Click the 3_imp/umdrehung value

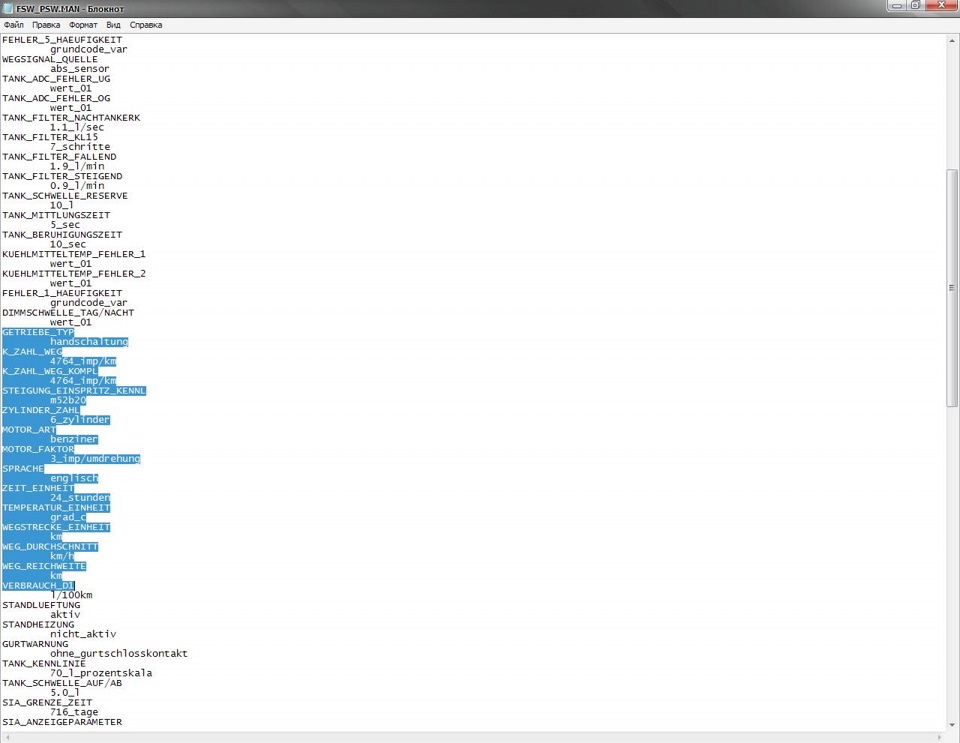coord(96,459)
